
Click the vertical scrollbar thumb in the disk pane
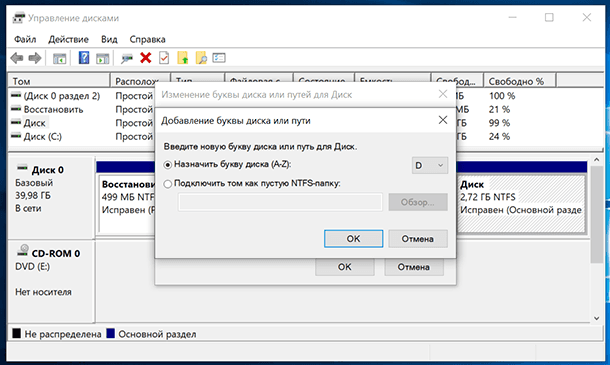tap(597, 214)
